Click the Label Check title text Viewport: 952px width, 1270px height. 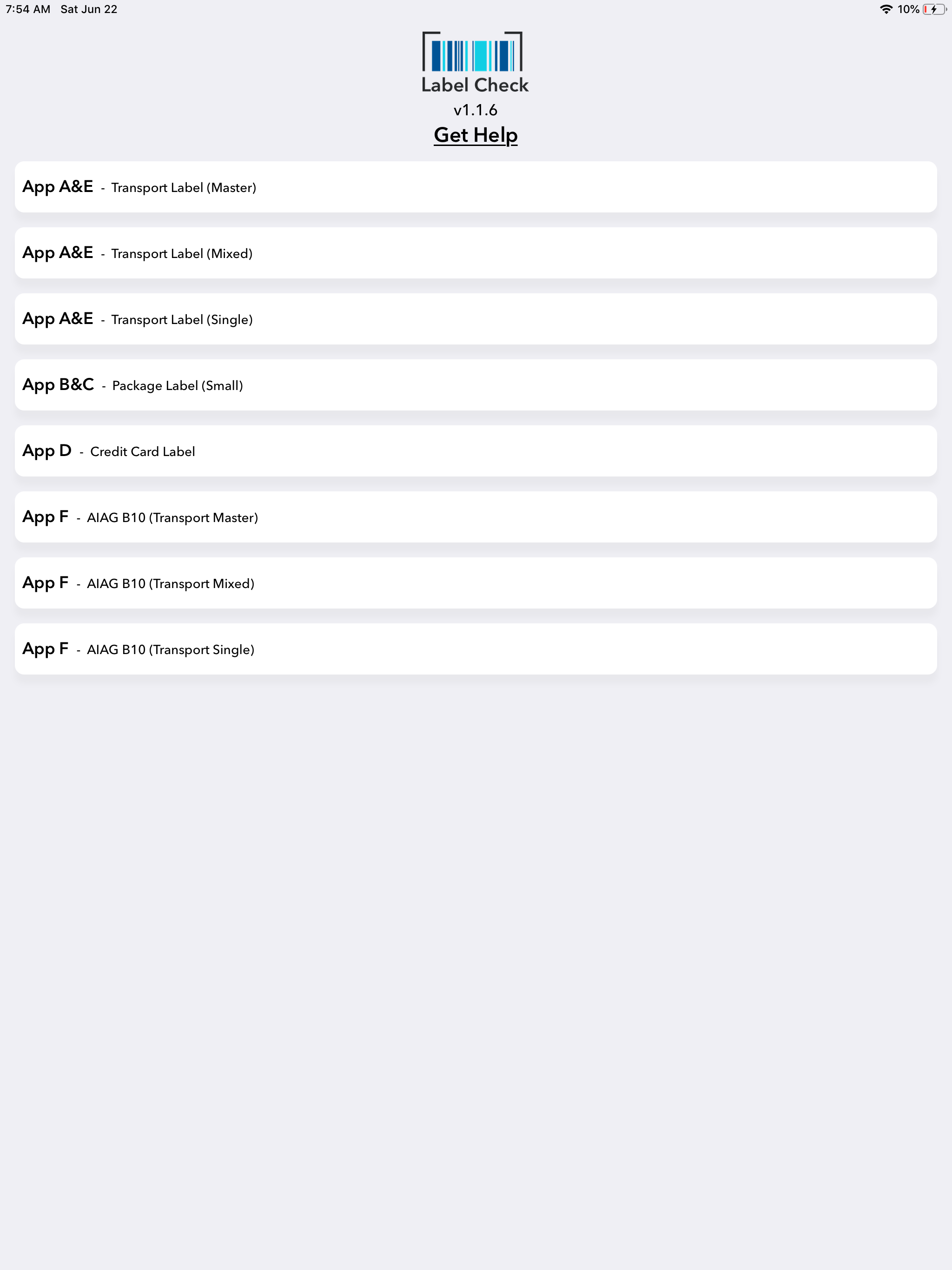pos(475,85)
